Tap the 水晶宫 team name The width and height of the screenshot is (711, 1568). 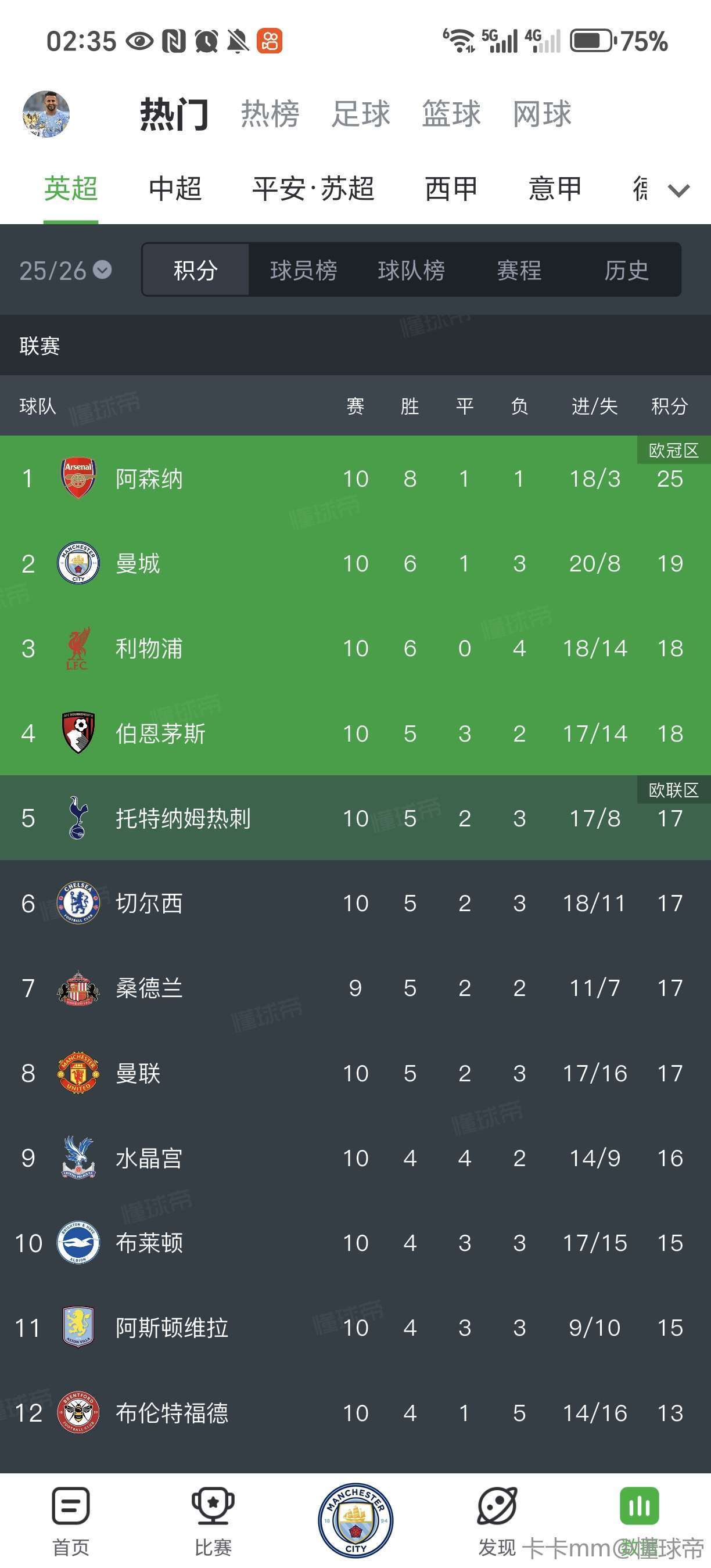pyautogui.click(x=149, y=1159)
